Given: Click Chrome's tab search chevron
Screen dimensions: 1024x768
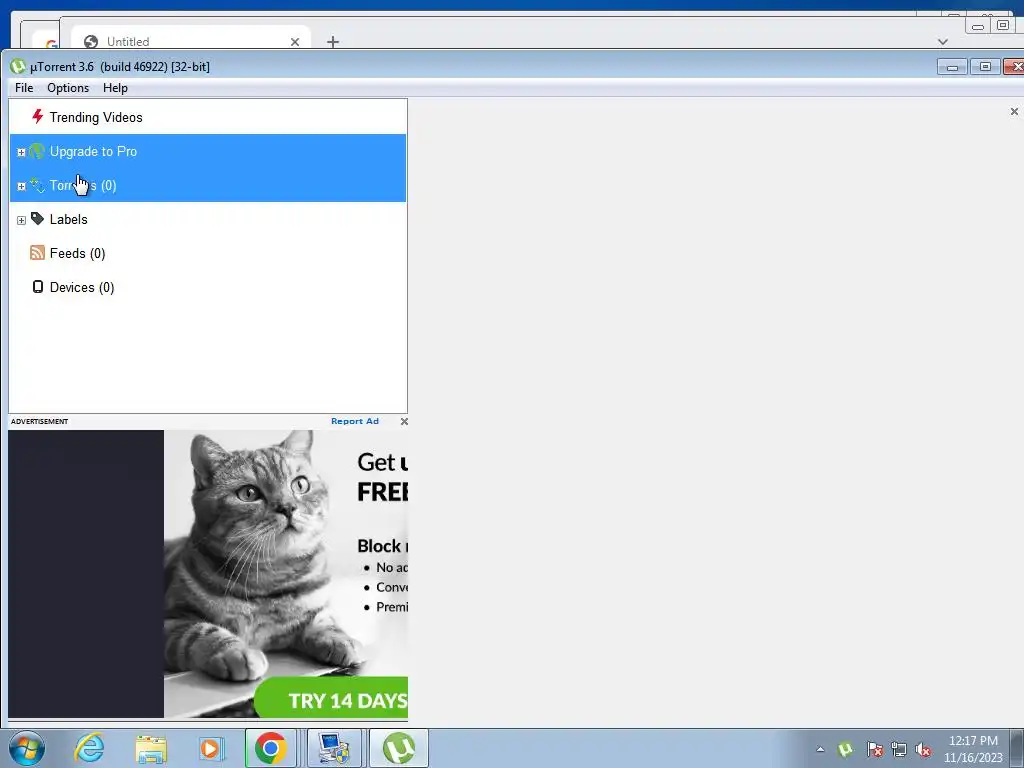Looking at the screenshot, I should tap(942, 41).
